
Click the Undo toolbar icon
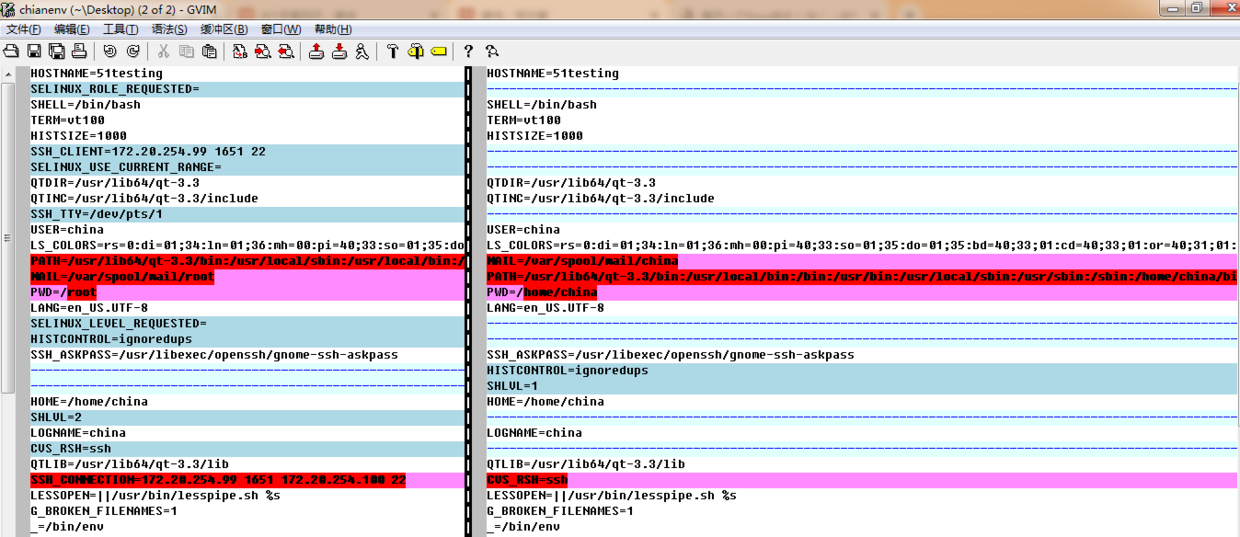110,51
